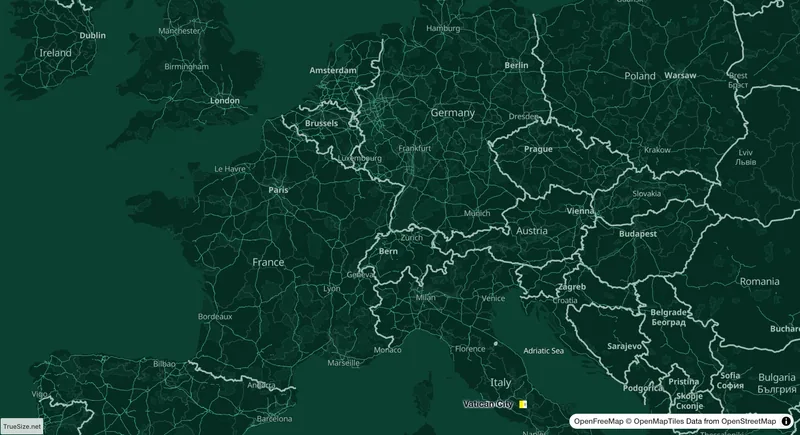
Task: Select the Vatican City text label
Action: (488, 404)
